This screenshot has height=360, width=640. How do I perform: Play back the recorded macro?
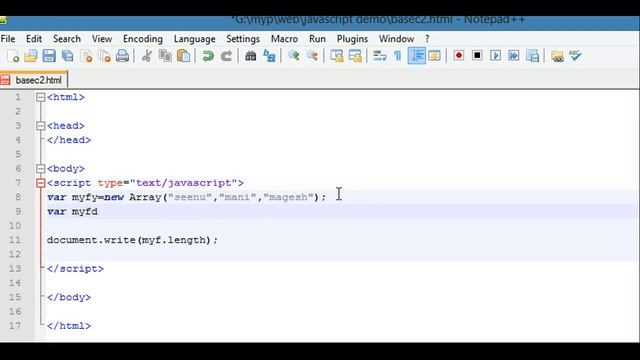tap(496, 56)
